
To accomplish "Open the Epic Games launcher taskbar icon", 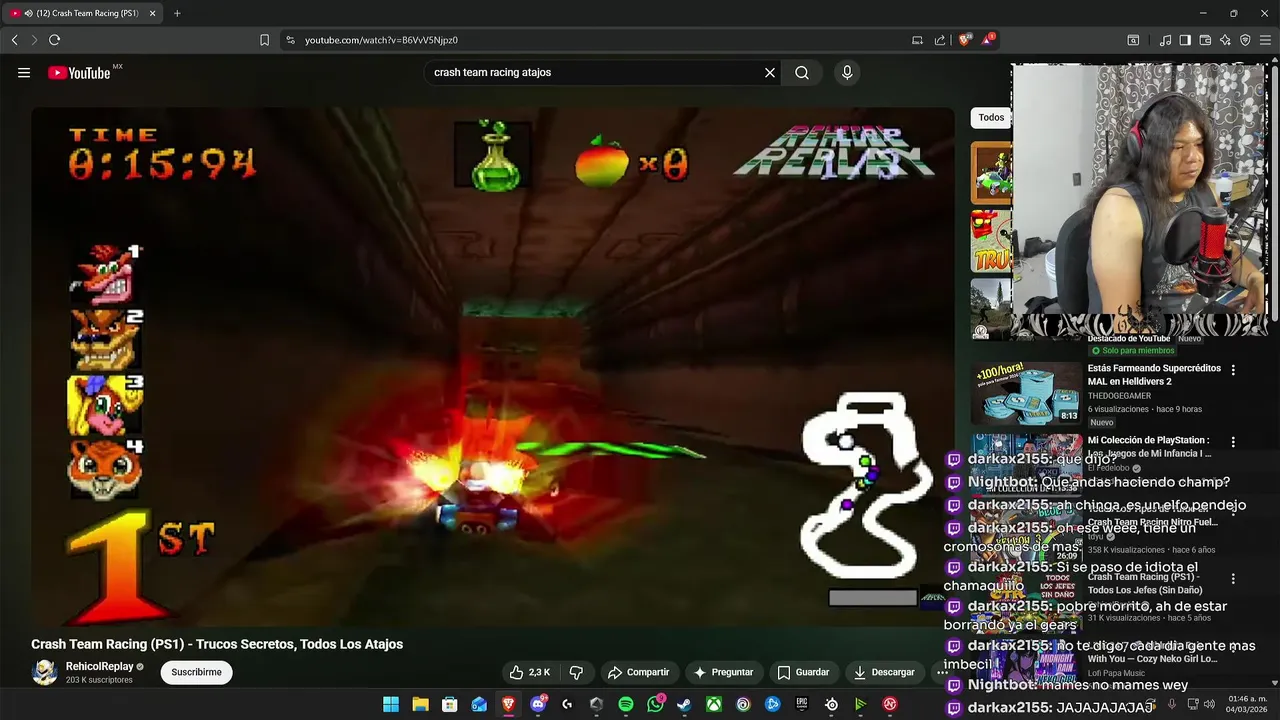I will (x=802, y=704).
